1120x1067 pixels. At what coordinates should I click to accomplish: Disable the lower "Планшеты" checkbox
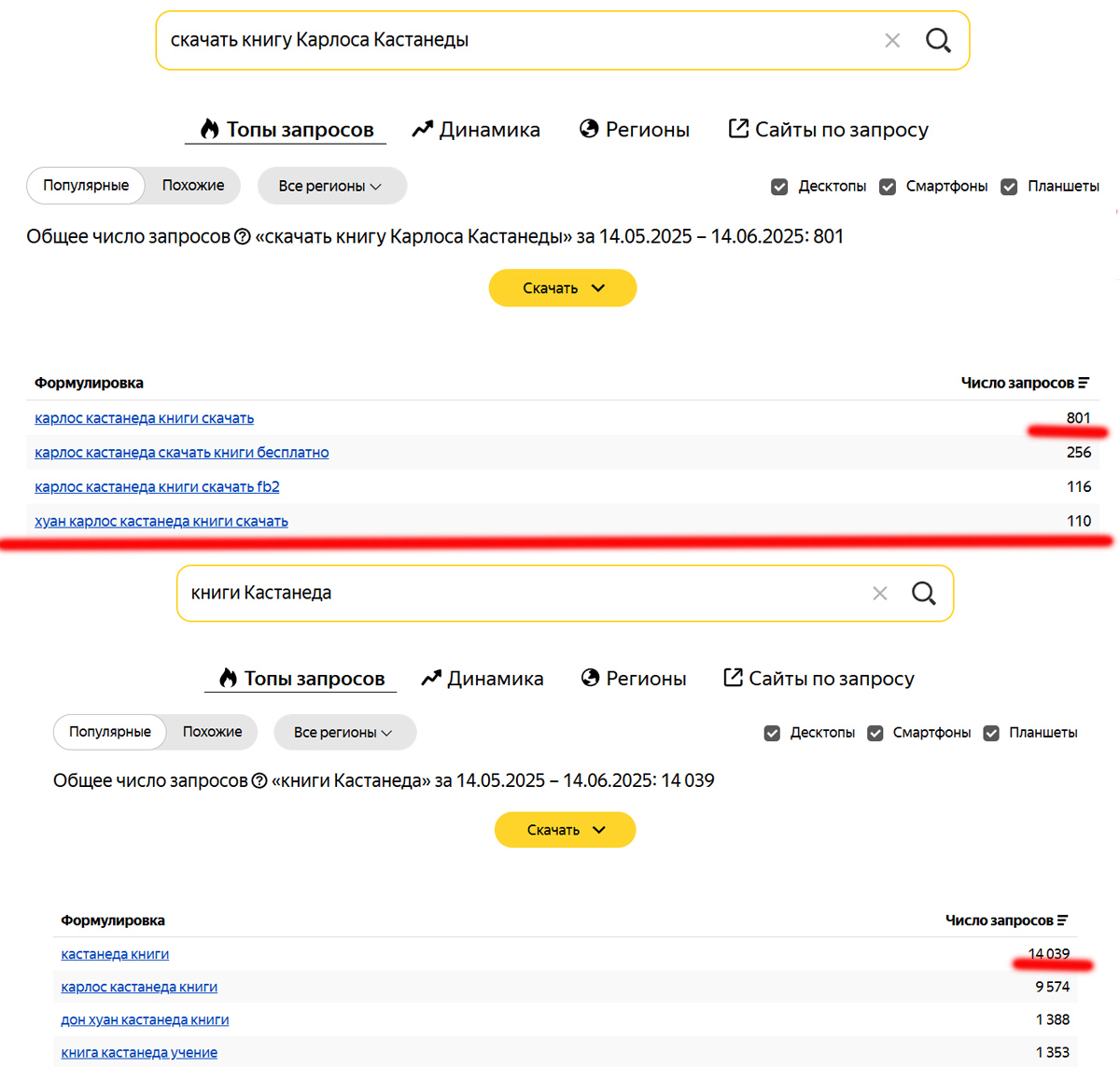(991, 733)
